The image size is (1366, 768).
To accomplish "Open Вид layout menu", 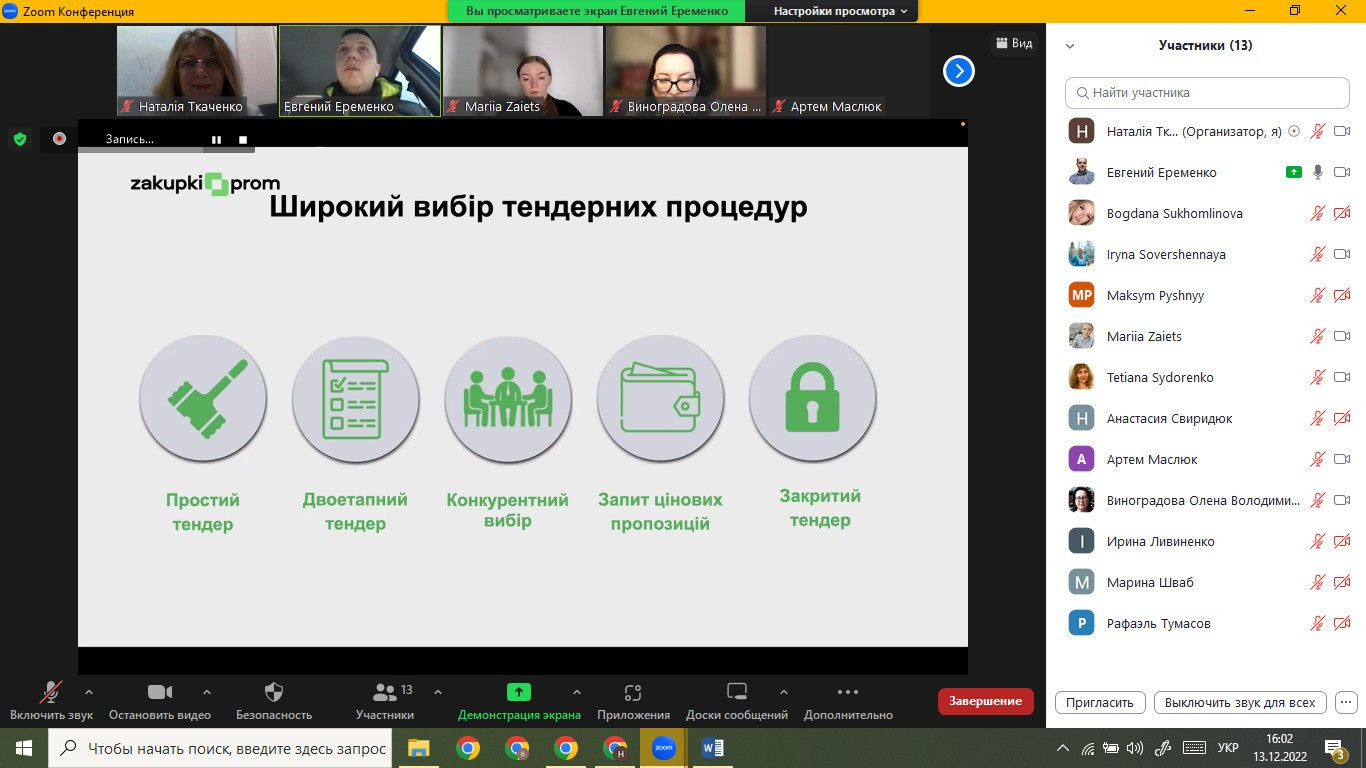I will click(x=1013, y=43).
